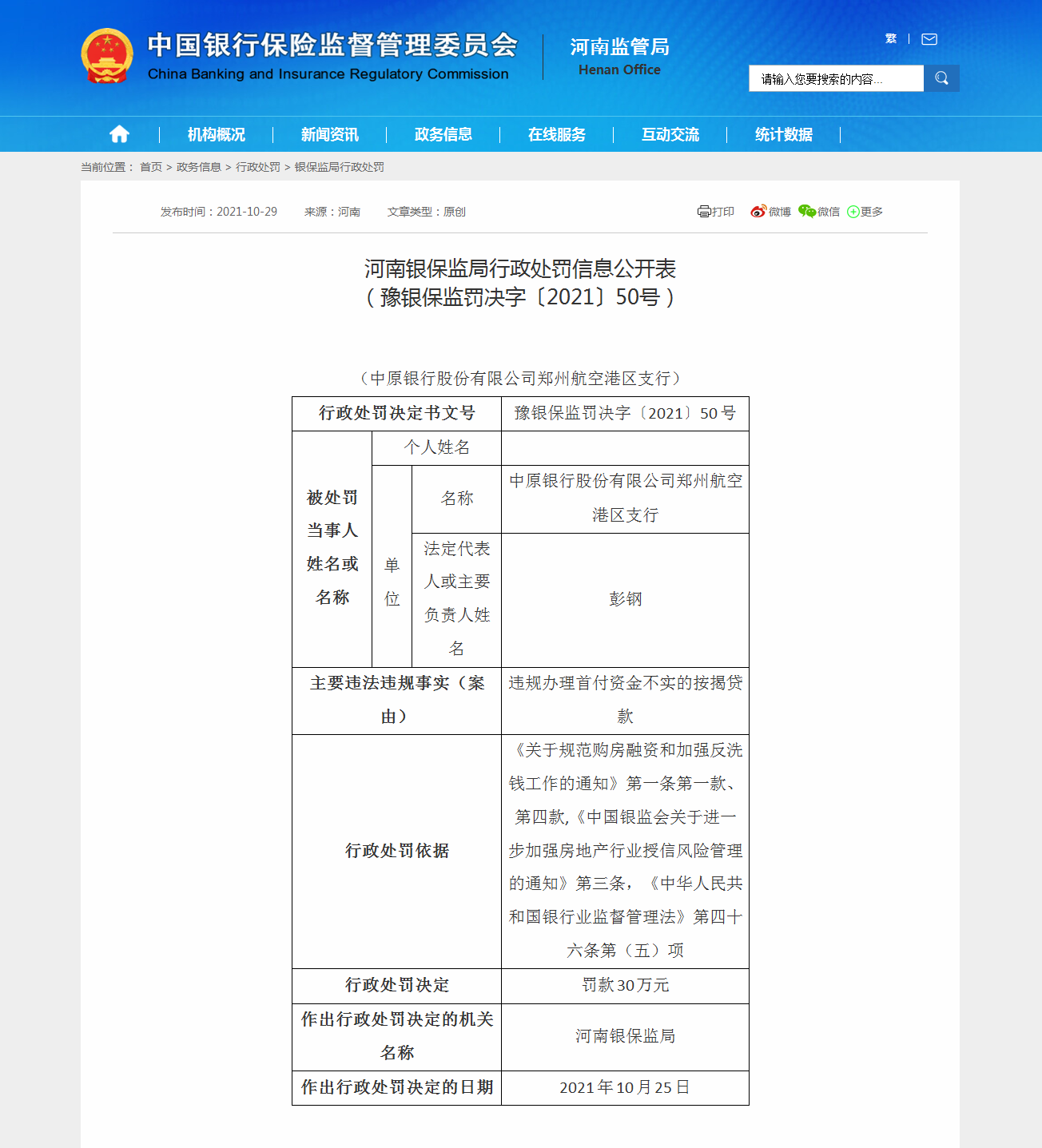Image resolution: width=1042 pixels, height=1148 pixels.
Task: Open the 互动交流 menu
Action: tap(670, 134)
